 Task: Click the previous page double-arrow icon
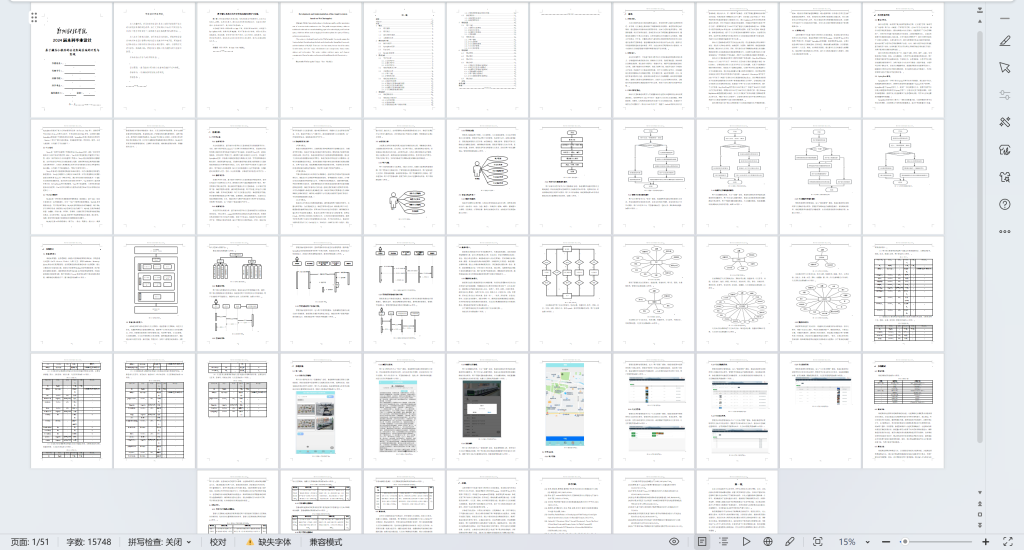(980, 504)
